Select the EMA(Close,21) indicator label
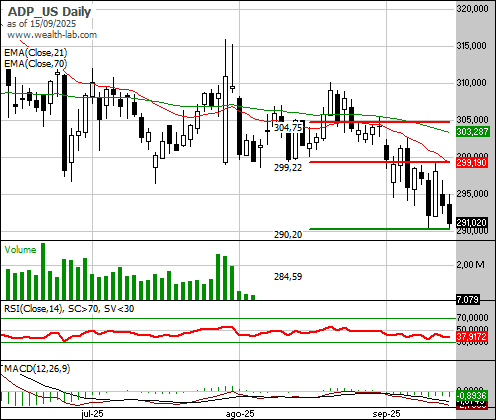The width and height of the screenshot is (496, 420). [36, 53]
